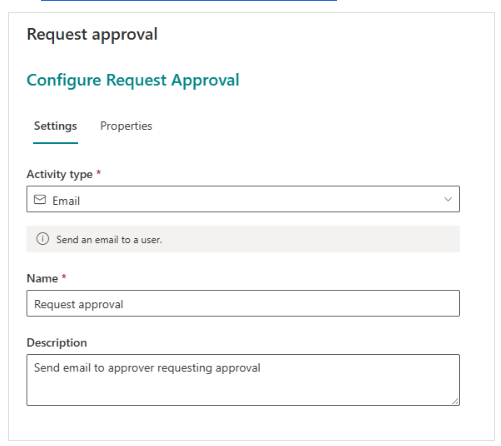This screenshot has height=446, width=501.
Task: Select the 'Email' text in the dropdown
Action: coord(66,201)
